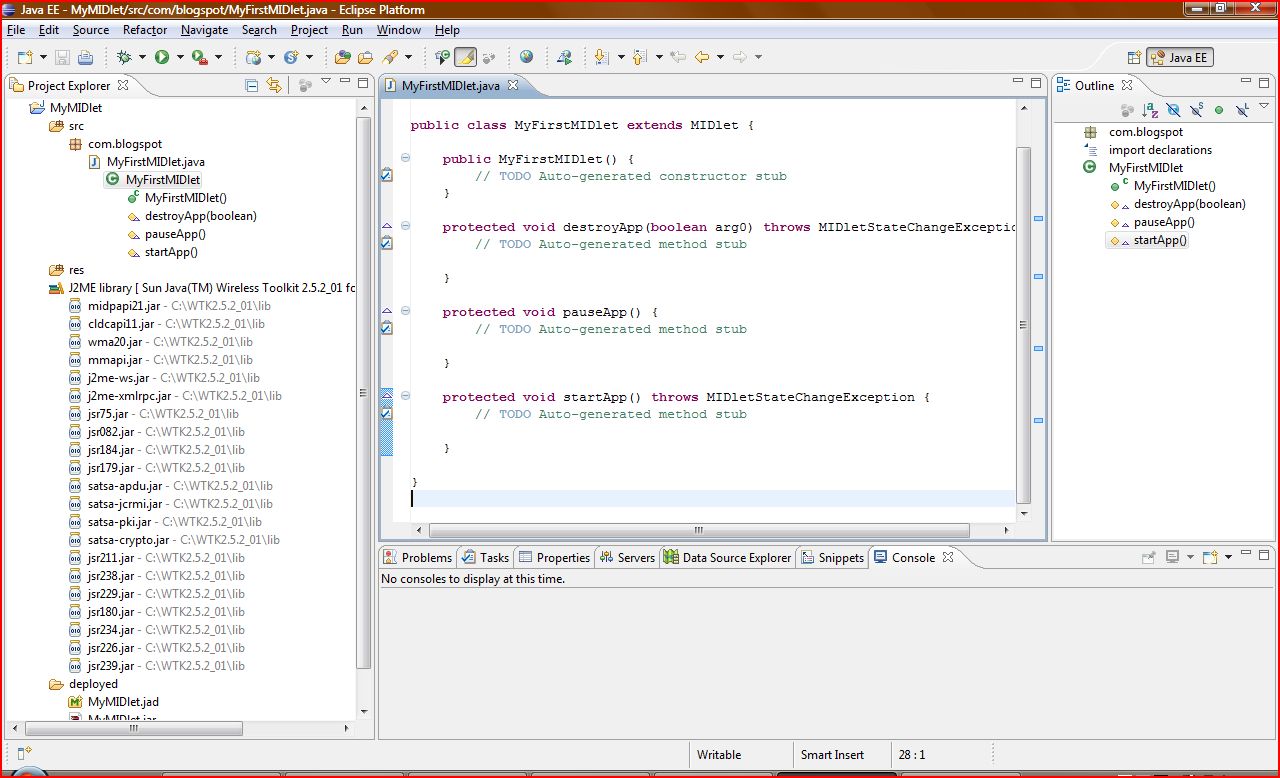Image resolution: width=1280 pixels, height=778 pixels.
Task: Open the Debug tool in the toolbar
Action: click(x=125, y=57)
